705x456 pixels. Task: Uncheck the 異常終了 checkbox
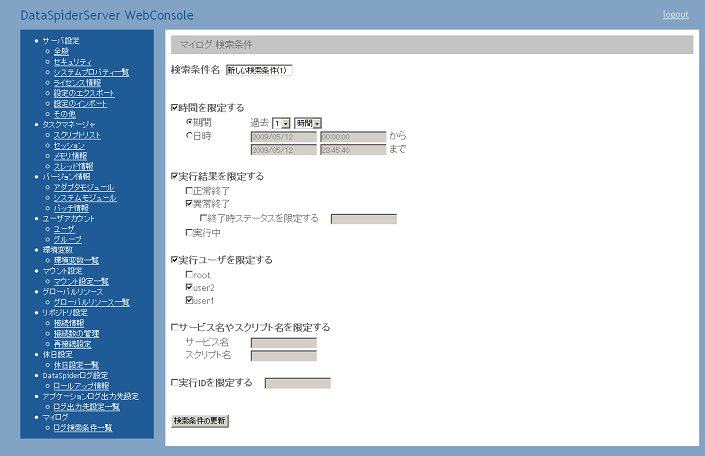click(189, 203)
